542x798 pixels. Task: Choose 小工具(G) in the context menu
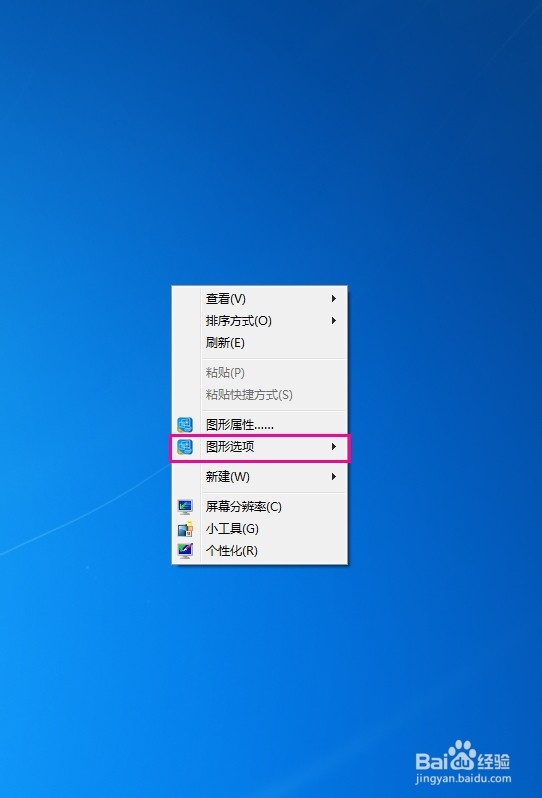click(x=260, y=529)
